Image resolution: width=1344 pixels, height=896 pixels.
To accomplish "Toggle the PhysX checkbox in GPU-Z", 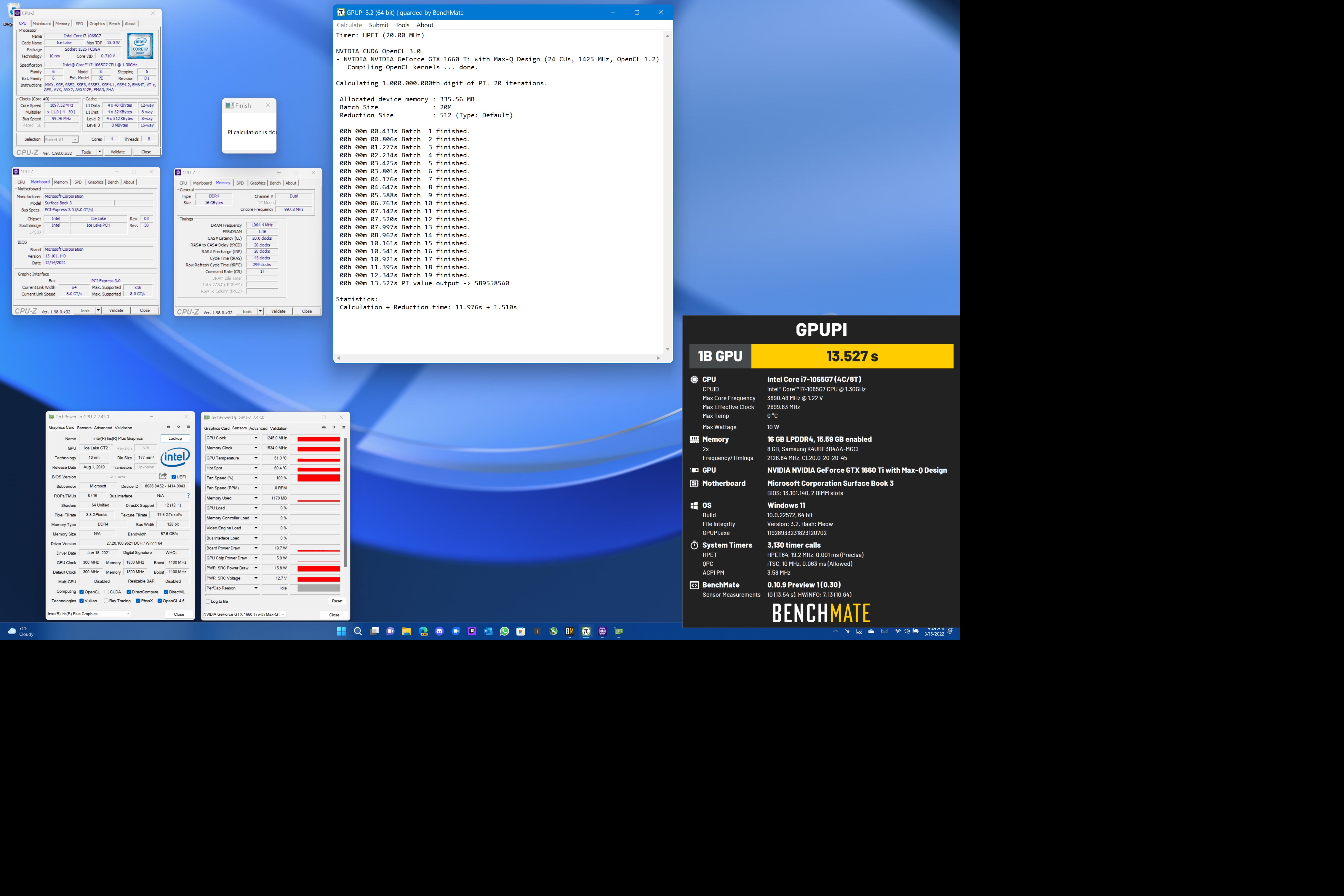I will pos(138,601).
